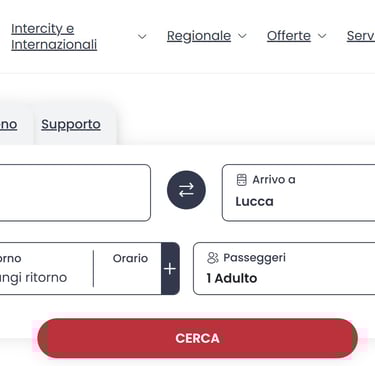Image resolution: width=375 pixels, height=366 pixels.
Task: Click the Orario time field
Action: pos(128,269)
